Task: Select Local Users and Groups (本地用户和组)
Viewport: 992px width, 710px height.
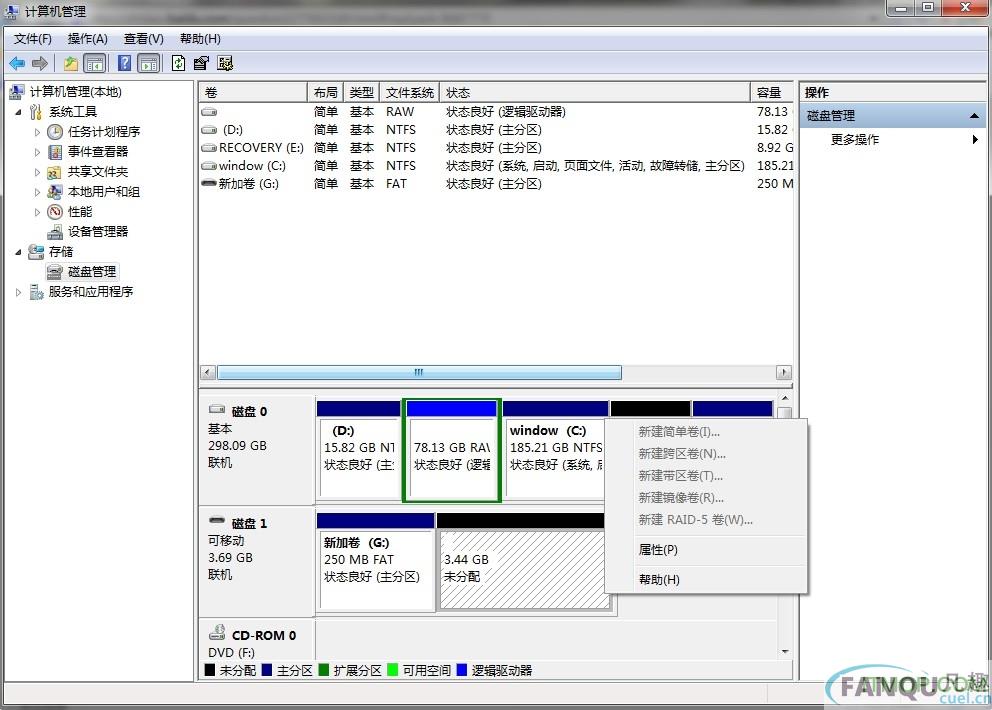Action: click(104, 192)
